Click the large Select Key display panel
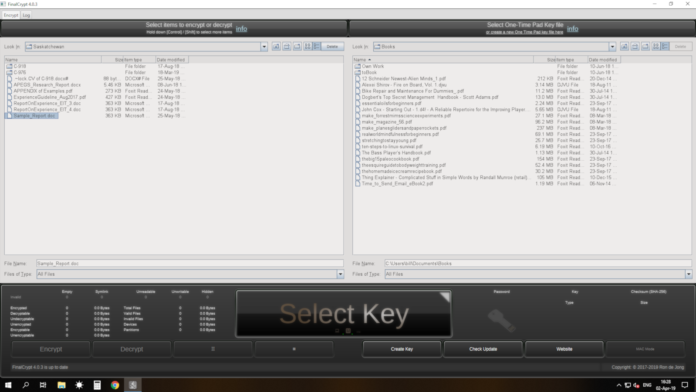Screen dimensions: 696x392 coord(344,314)
